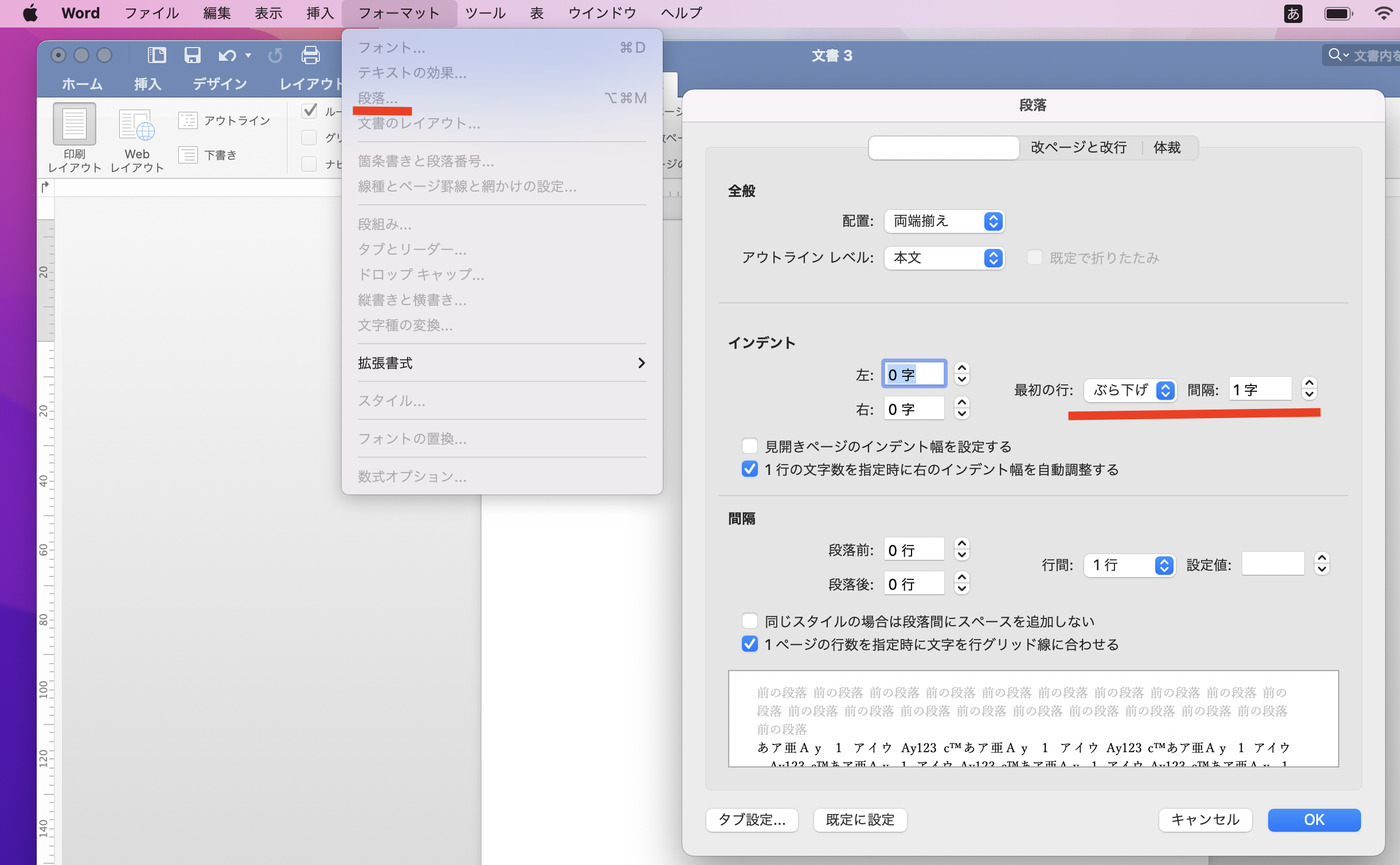Open the ファイル menu
1400x865 pixels.
(151, 13)
